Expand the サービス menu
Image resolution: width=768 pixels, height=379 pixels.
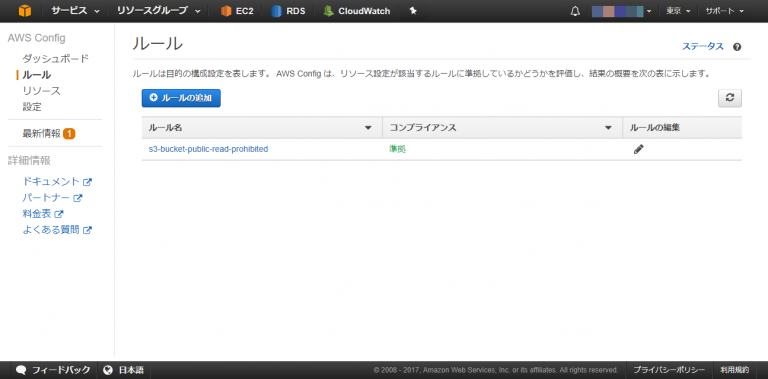75,11
